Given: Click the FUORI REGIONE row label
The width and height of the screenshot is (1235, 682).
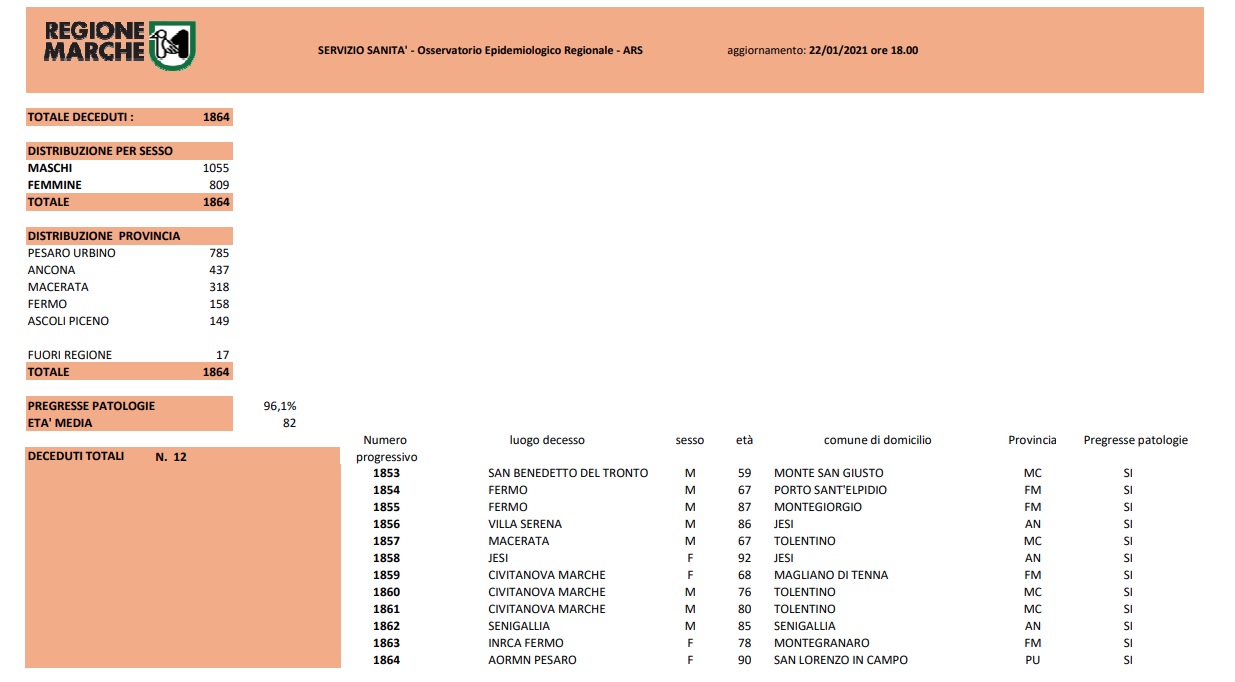Looking at the screenshot, I should 70,355.
